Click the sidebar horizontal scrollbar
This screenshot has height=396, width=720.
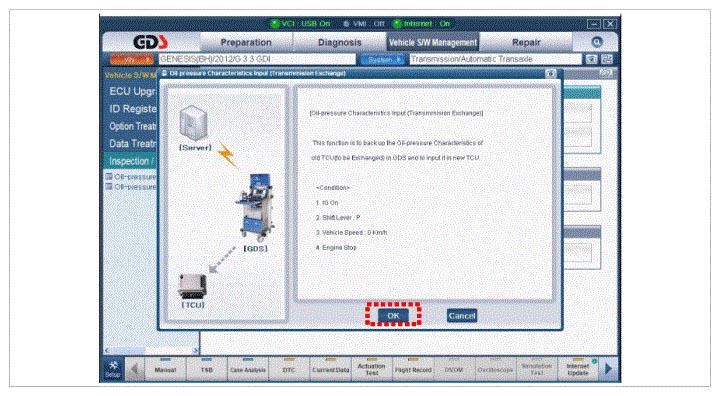click(x=152, y=351)
